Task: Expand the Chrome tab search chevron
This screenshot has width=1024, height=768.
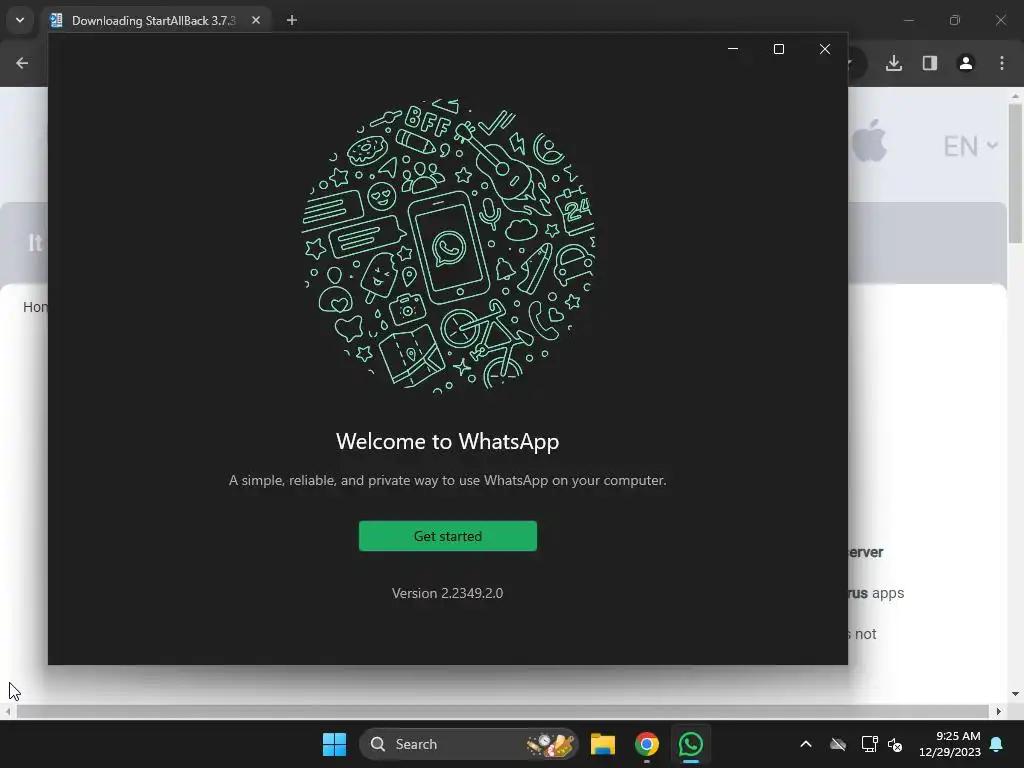Action: [20, 20]
